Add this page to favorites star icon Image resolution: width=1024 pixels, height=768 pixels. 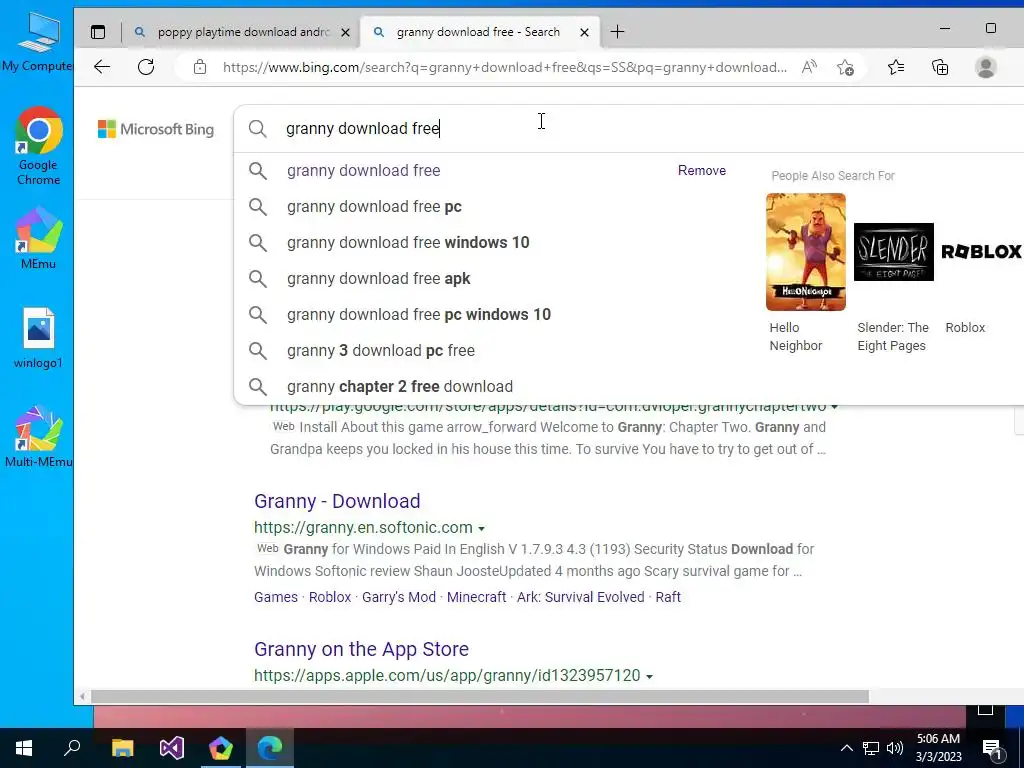[x=845, y=67]
